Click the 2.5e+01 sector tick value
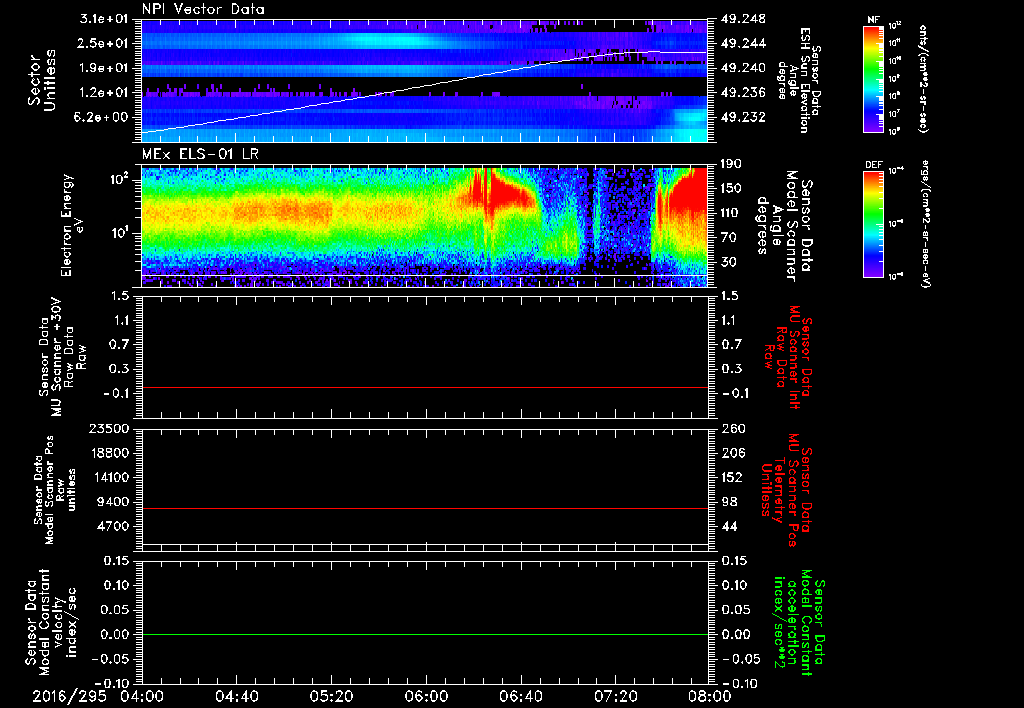 (x=104, y=43)
